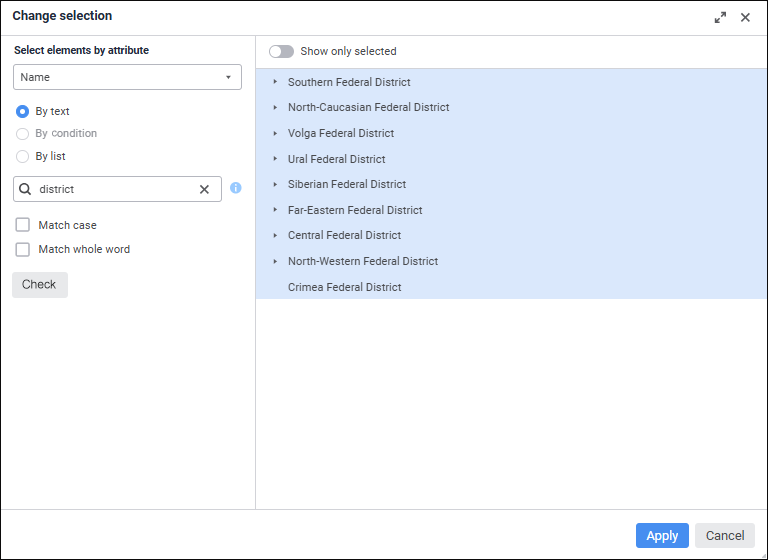Expand Southern Federal District node

(275, 82)
